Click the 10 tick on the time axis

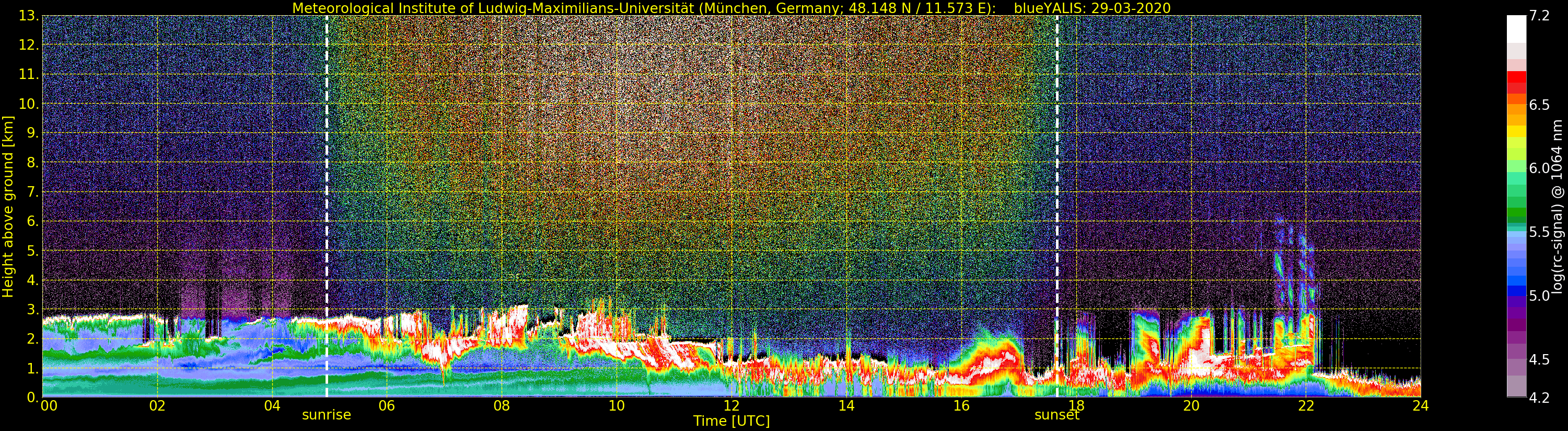coord(617,406)
